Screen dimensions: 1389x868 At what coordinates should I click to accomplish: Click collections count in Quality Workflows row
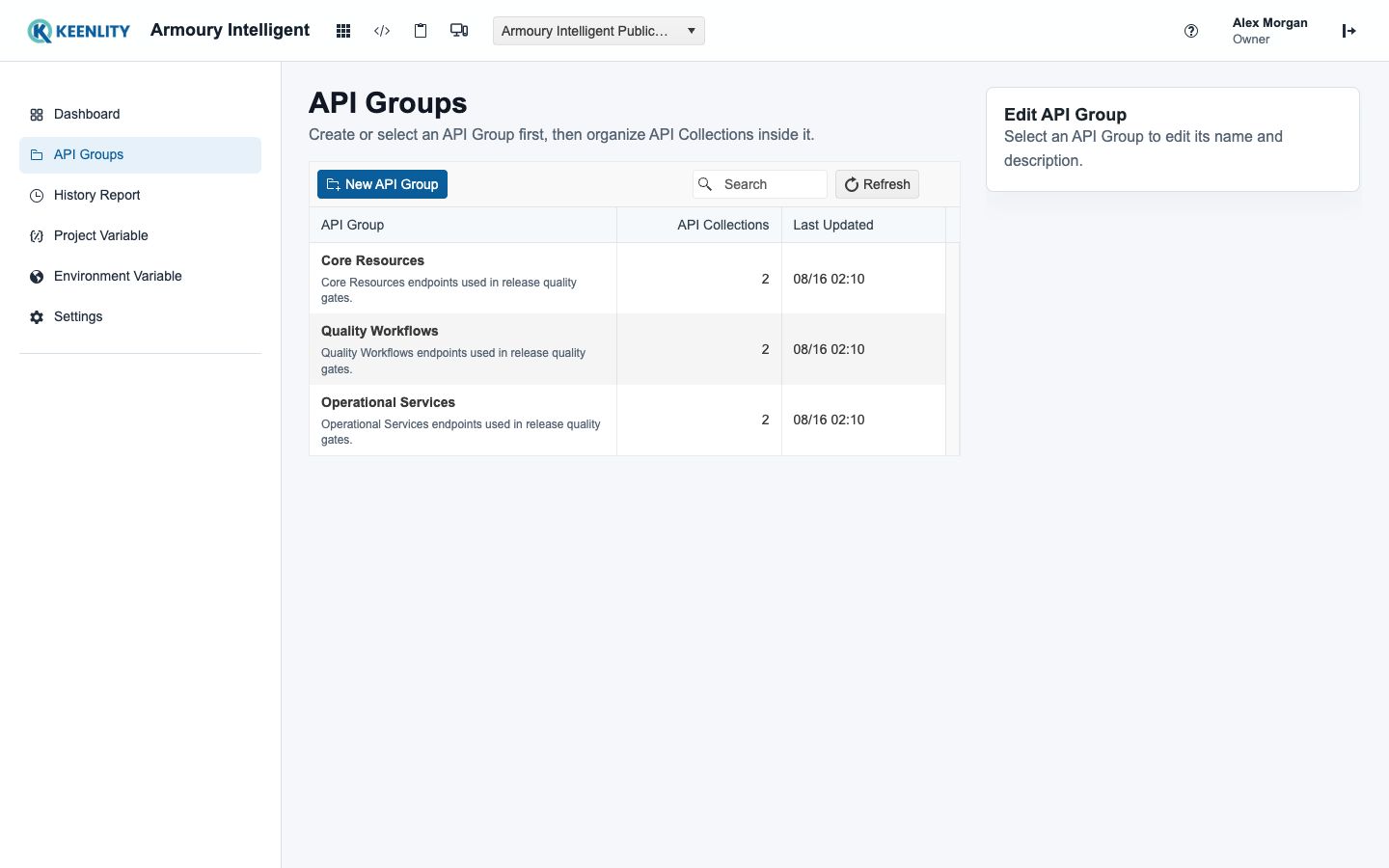click(765, 349)
